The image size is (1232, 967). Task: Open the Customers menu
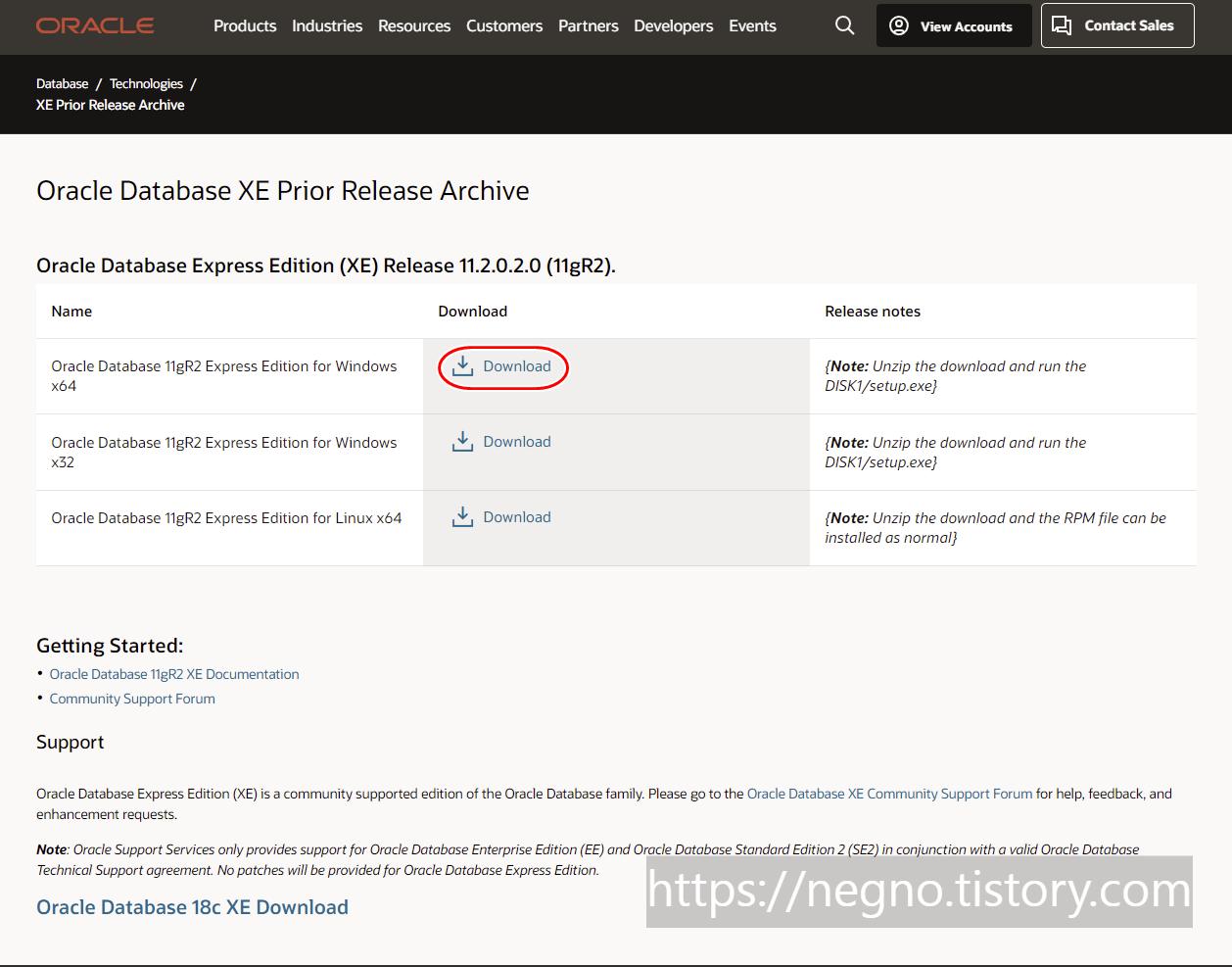[504, 25]
